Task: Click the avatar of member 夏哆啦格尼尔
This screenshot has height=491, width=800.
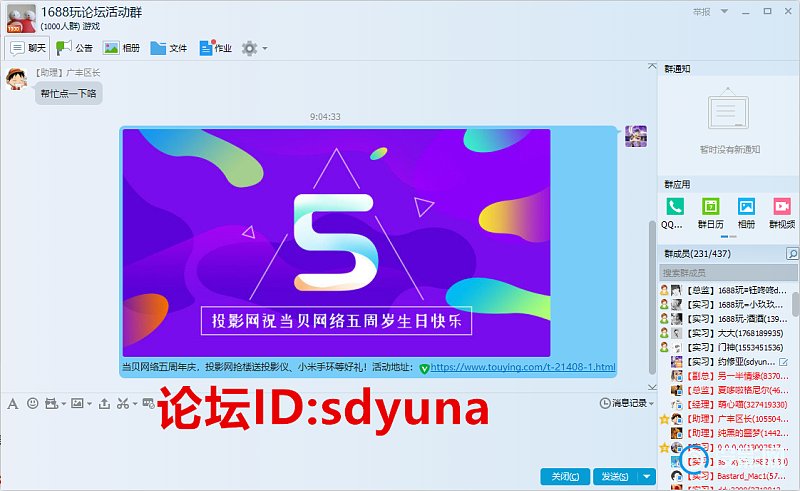Action: tap(677, 390)
